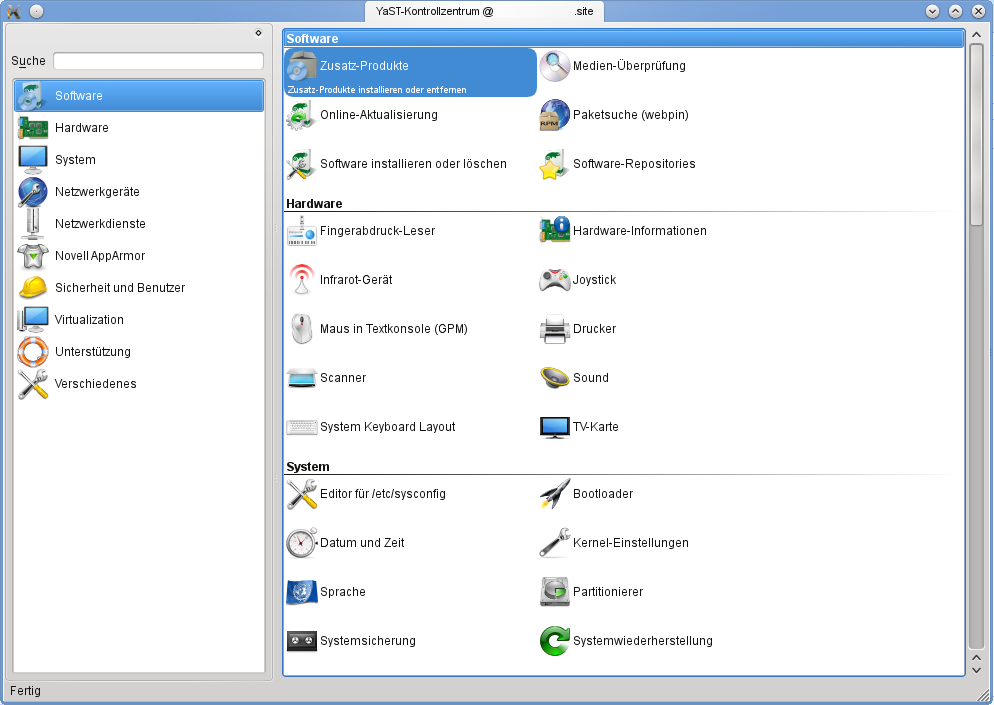Open the Partitionierer
The height and width of the screenshot is (705, 994).
click(591, 592)
